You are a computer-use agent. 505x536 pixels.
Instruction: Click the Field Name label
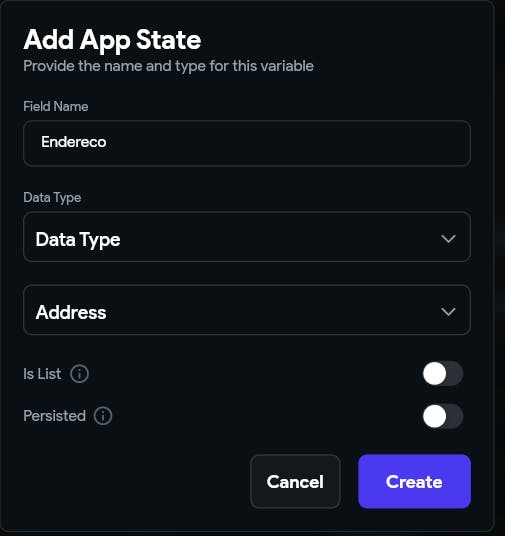coord(56,106)
